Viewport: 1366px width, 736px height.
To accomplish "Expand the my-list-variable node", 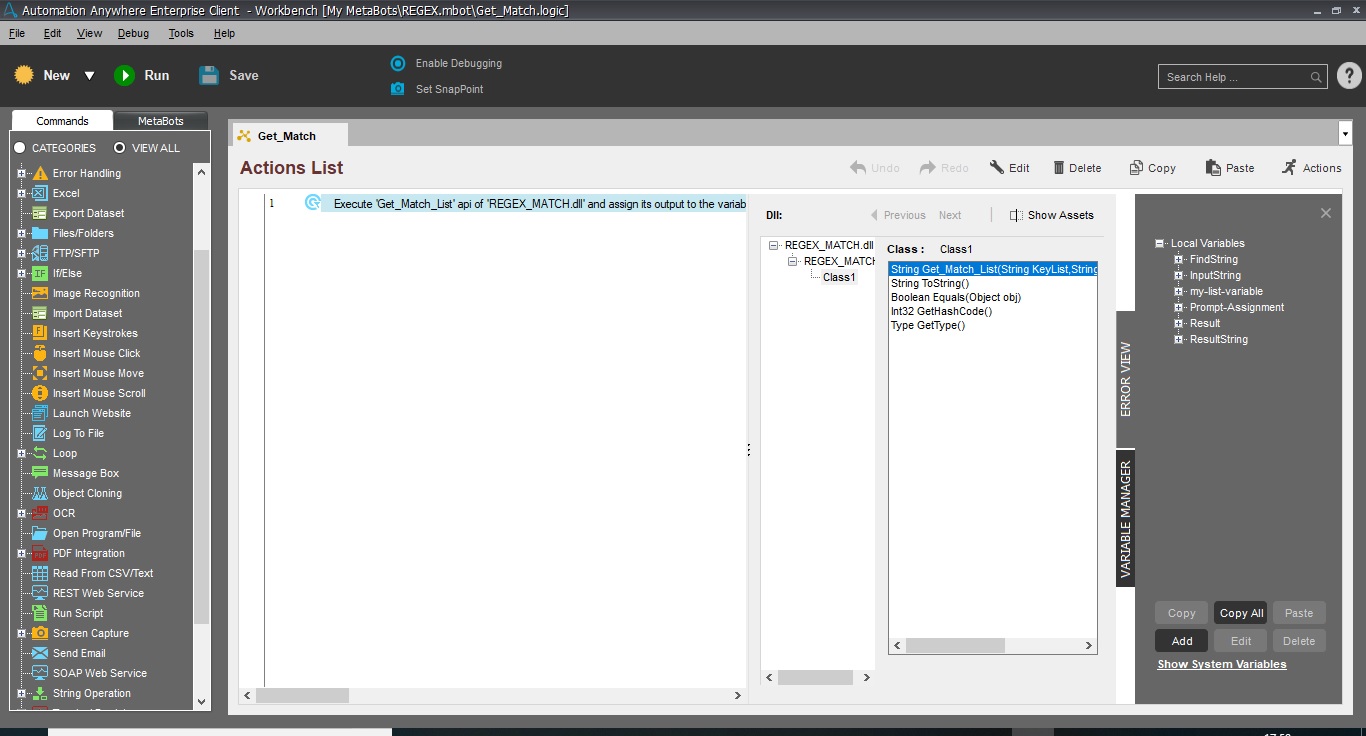I will click(x=1179, y=291).
